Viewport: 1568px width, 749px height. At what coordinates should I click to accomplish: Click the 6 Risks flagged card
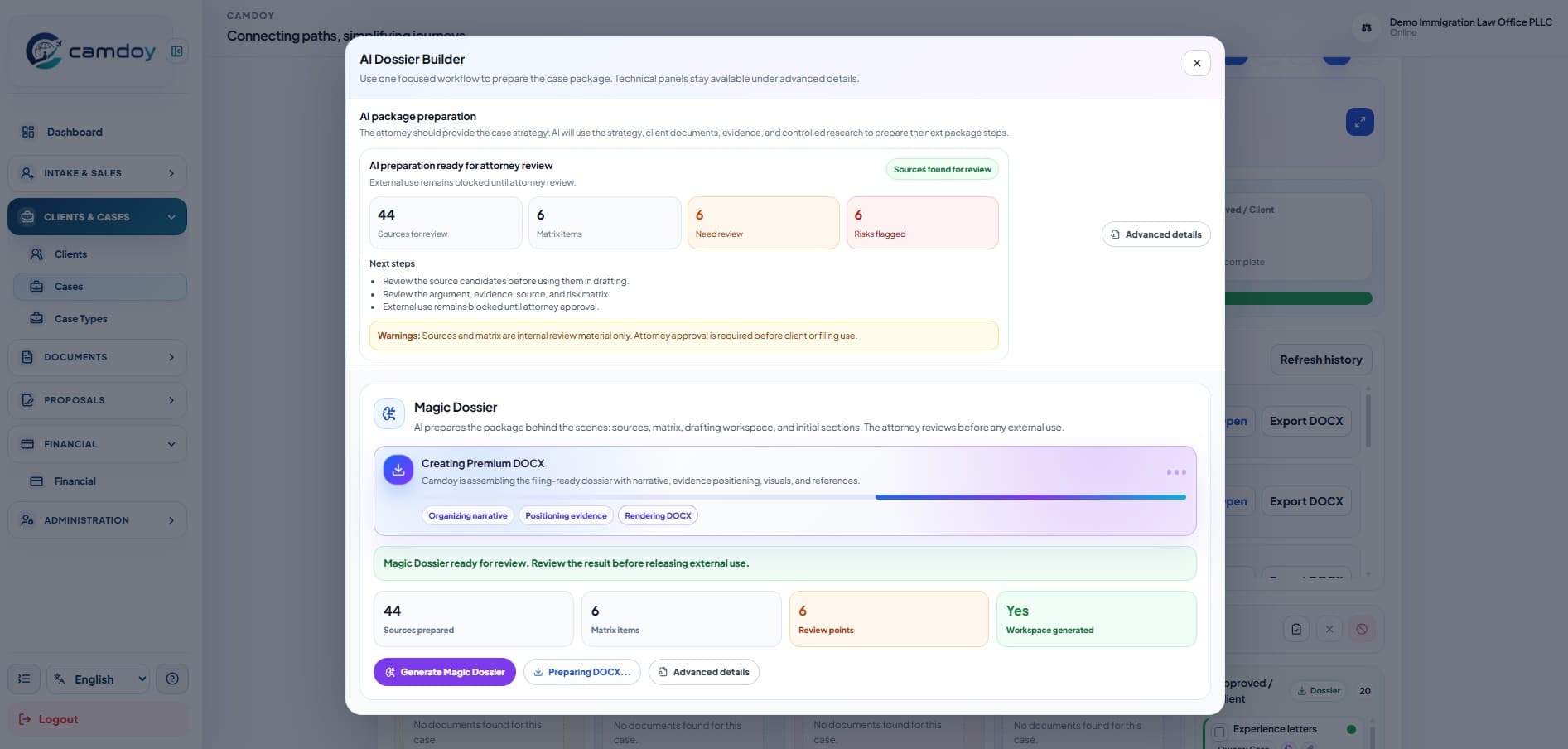point(923,223)
